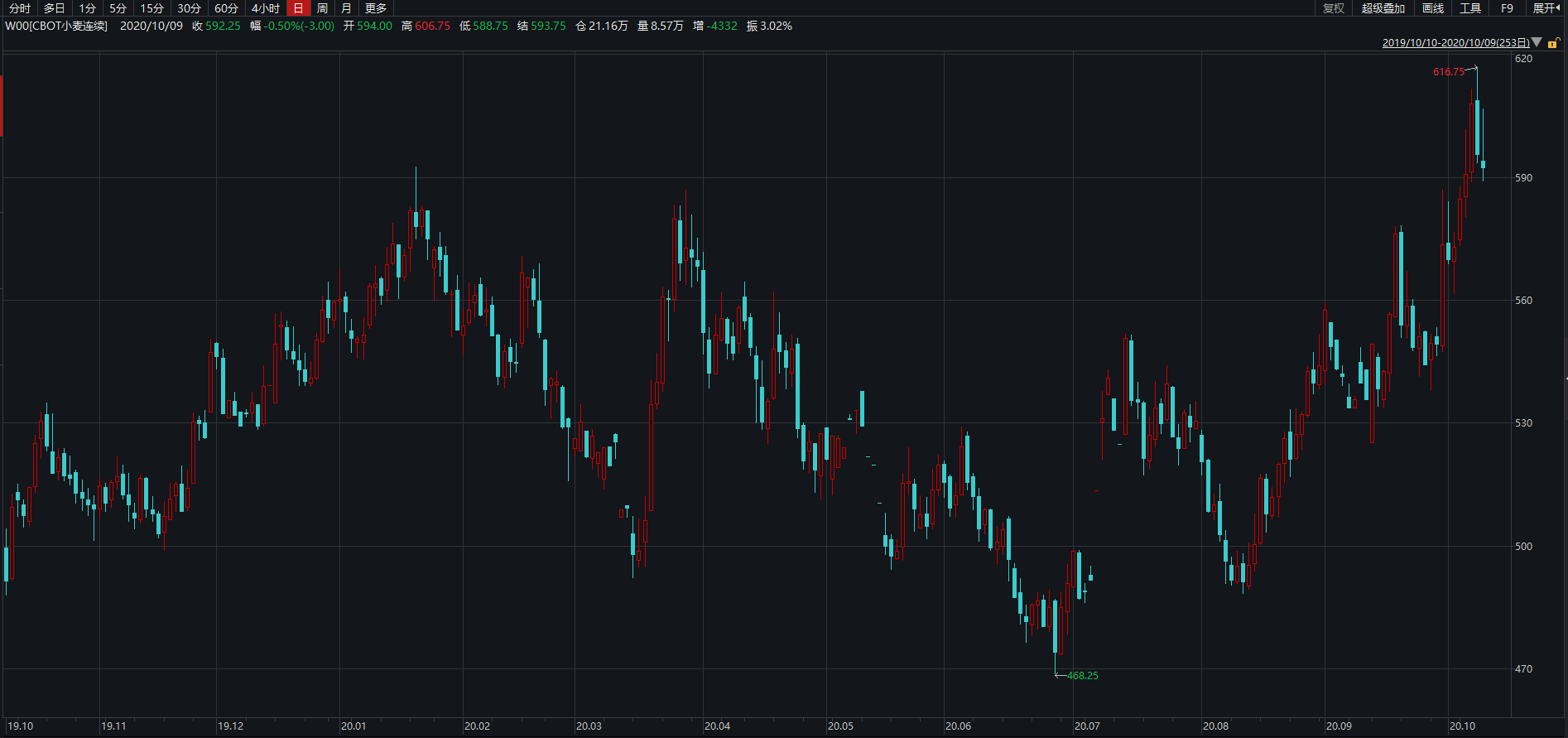This screenshot has width=1568, height=738.
Task: Open the 画线 drawing tools
Action: tap(1433, 8)
